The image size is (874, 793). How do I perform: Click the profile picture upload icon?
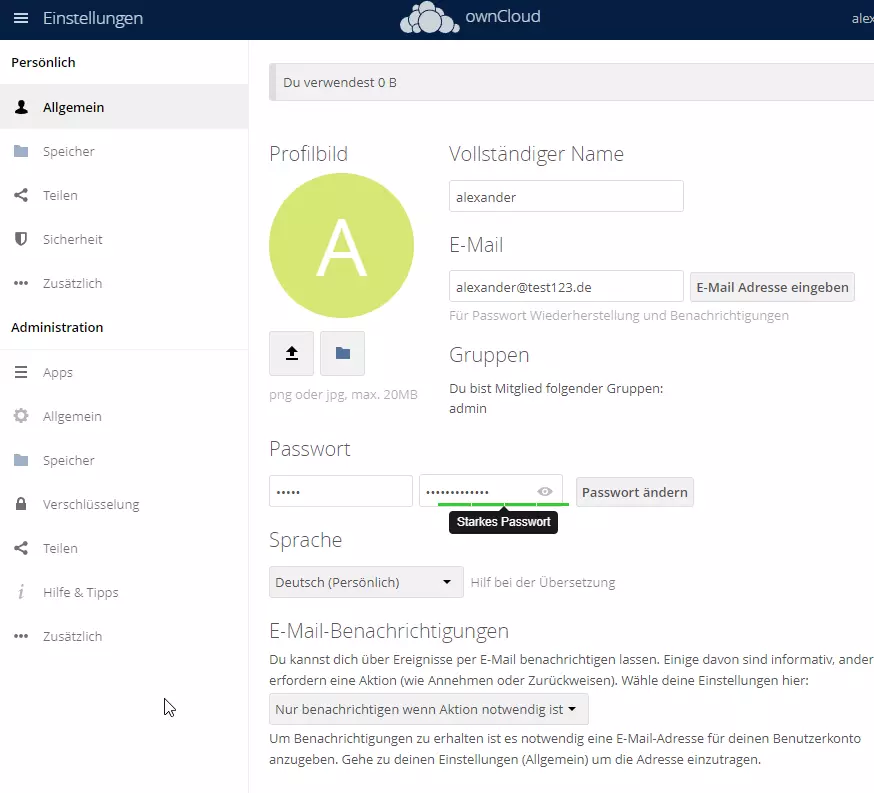[x=291, y=353]
